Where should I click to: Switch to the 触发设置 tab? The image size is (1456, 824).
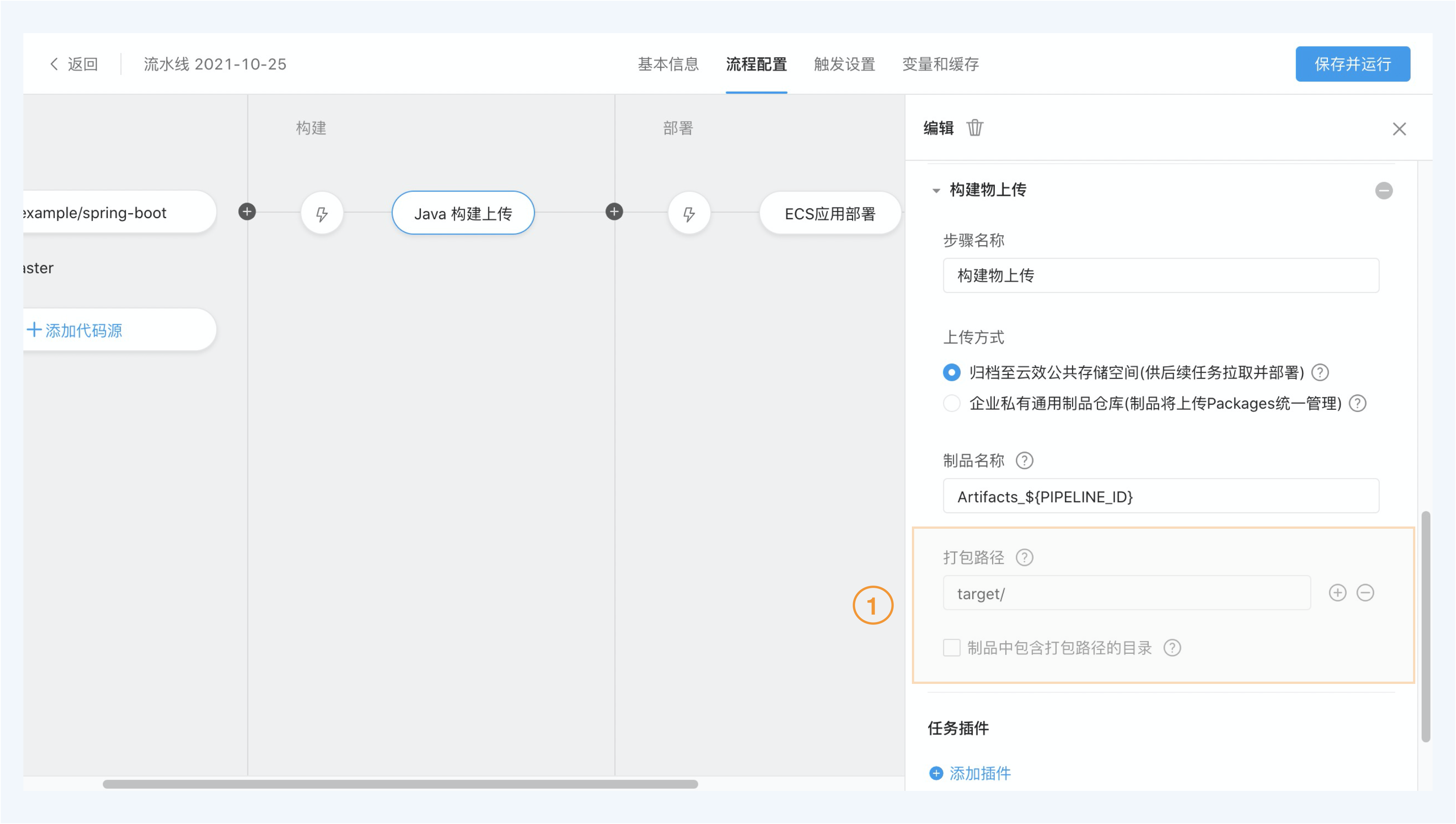(844, 64)
